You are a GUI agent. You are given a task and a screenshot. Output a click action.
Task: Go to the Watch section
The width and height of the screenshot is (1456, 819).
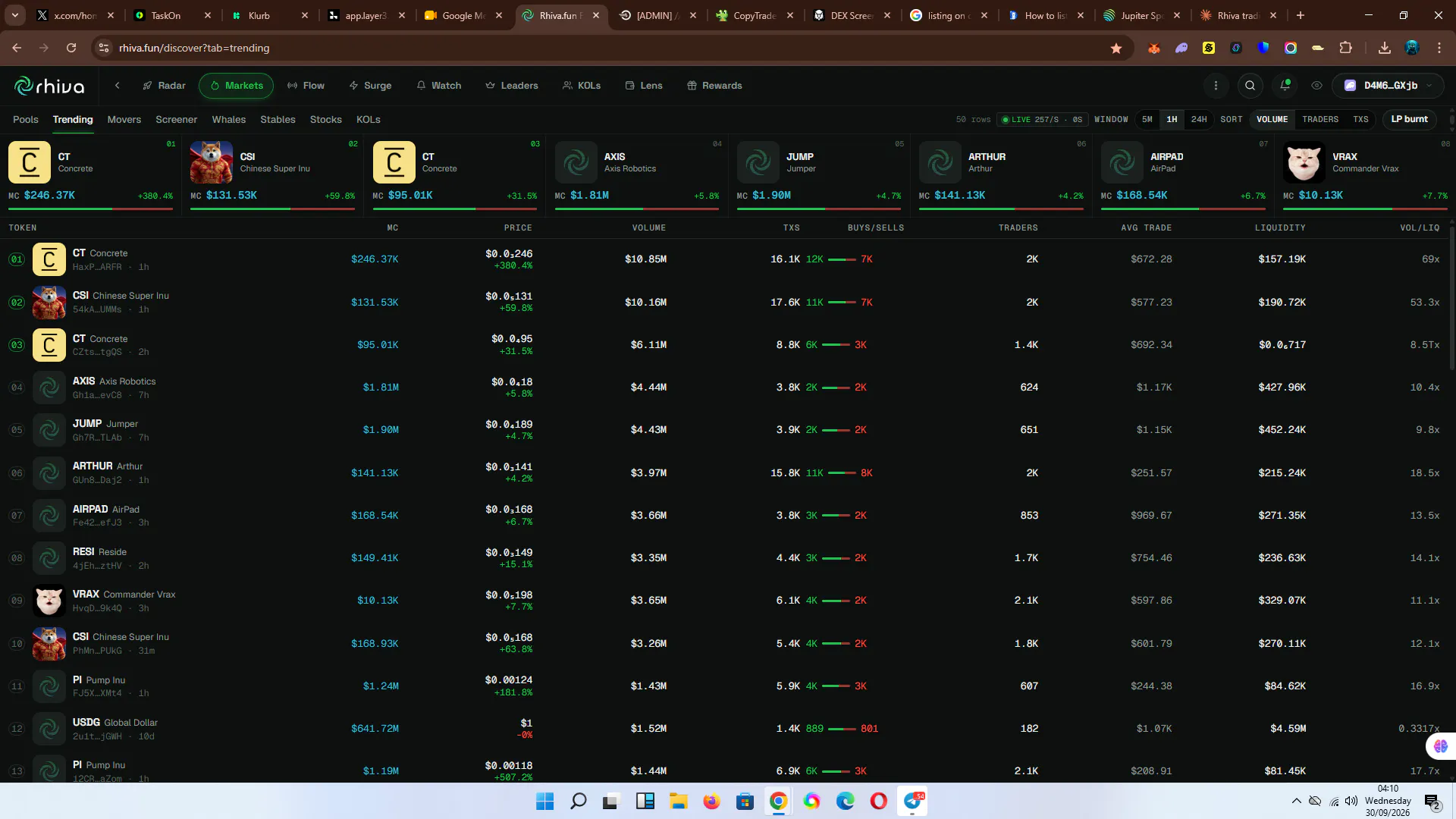(438, 86)
